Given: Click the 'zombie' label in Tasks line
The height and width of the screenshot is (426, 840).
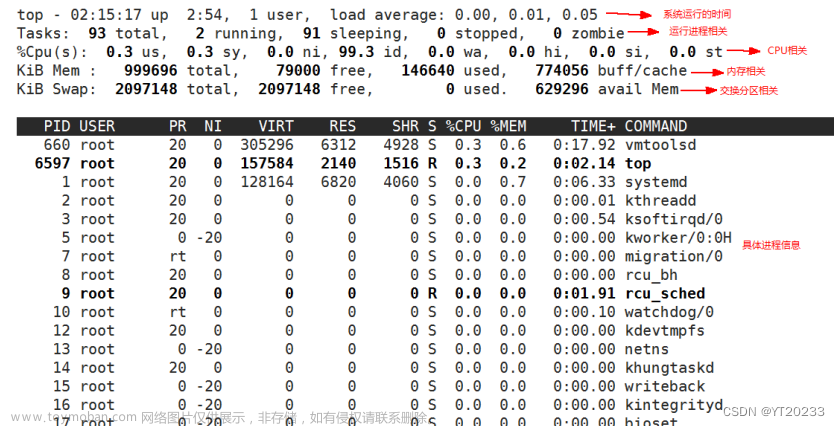Looking at the screenshot, I should point(597,33).
